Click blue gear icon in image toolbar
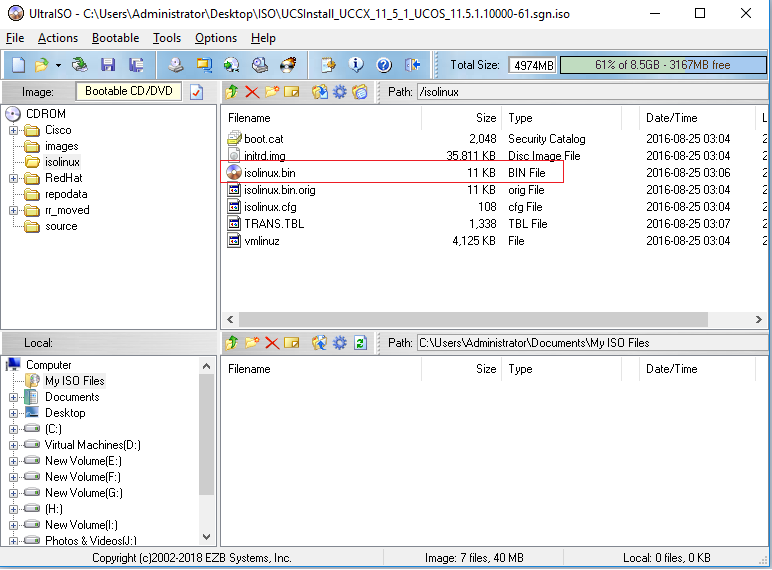The height and width of the screenshot is (570, 772). coord(340,92)
